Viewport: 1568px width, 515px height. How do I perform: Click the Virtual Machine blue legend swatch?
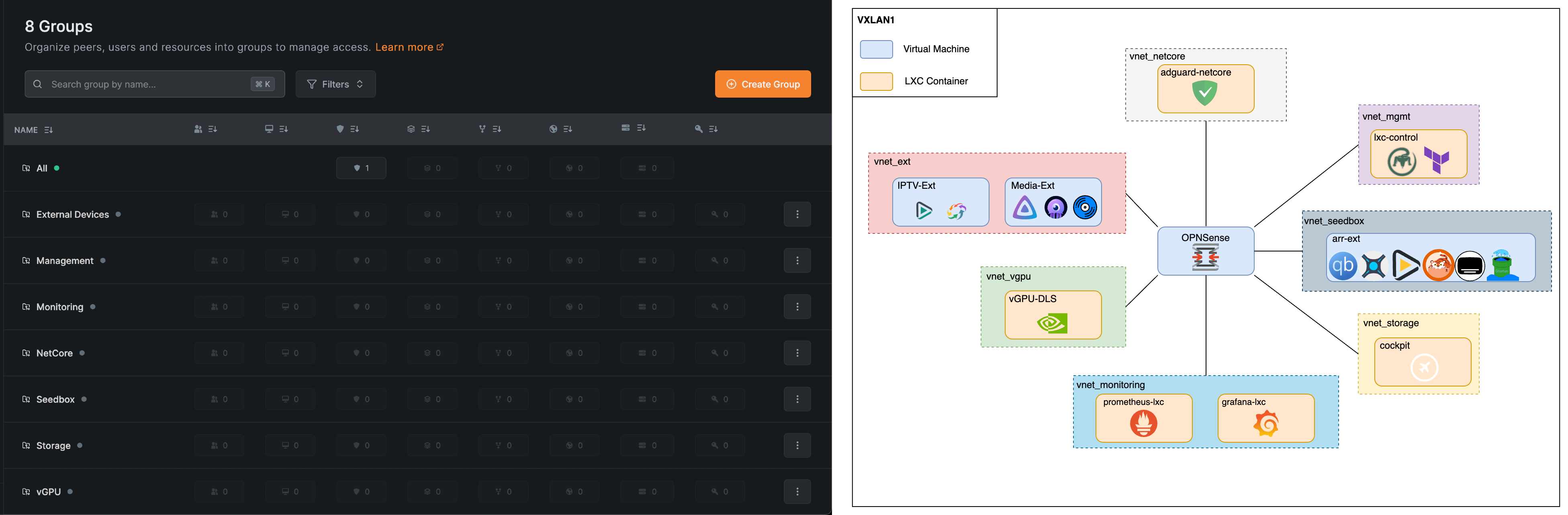pos(876,49)
